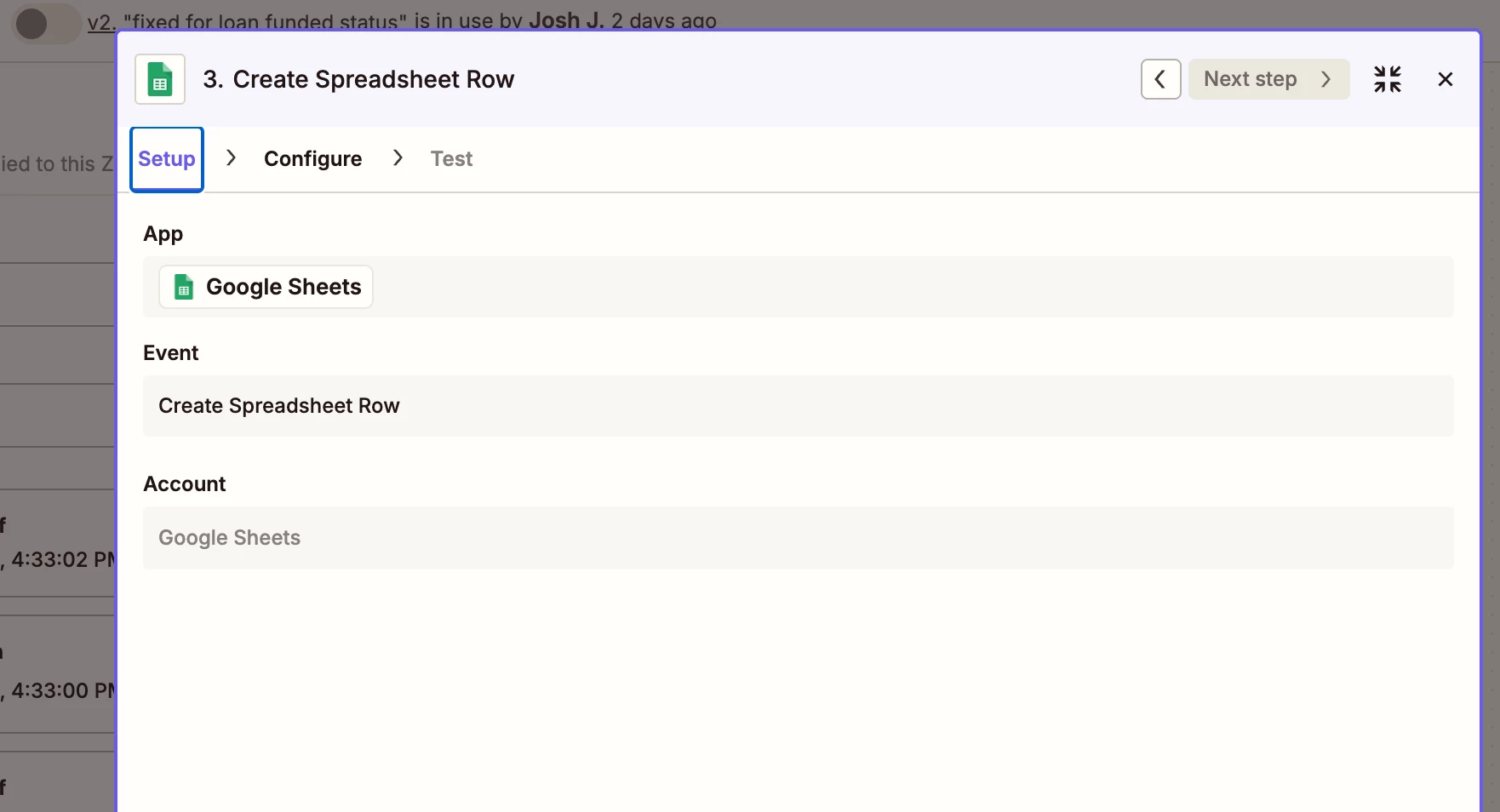Viewport: 1500px width, 812px height.
Task: Click the chevron between Configure and Test
Action: click(398, 158)
